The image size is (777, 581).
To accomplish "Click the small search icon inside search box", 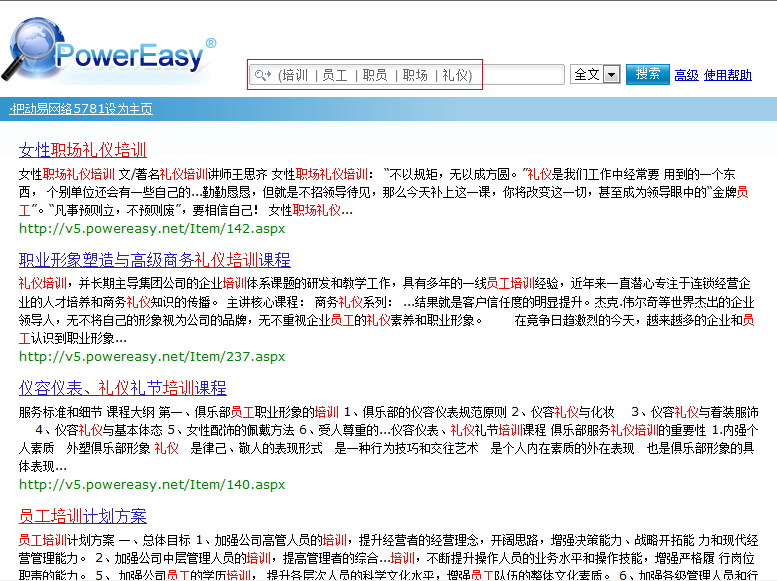I will click(x=263, y=75).
